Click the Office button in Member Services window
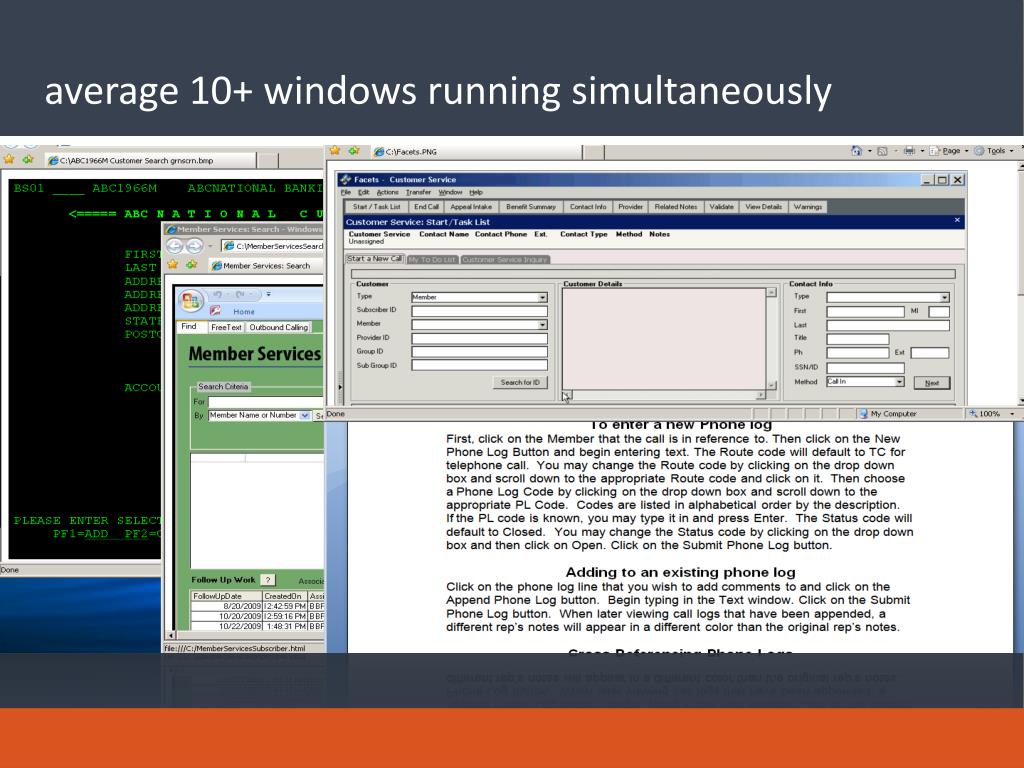This screenshot has width=1024, height=768. [x=191, y=300]
